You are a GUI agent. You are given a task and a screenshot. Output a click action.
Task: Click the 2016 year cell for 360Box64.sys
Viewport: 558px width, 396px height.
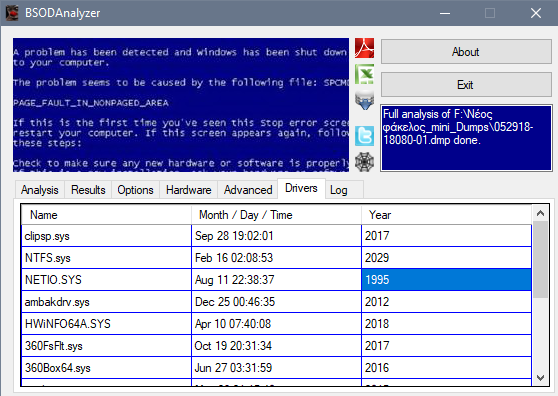click(447, 368)
